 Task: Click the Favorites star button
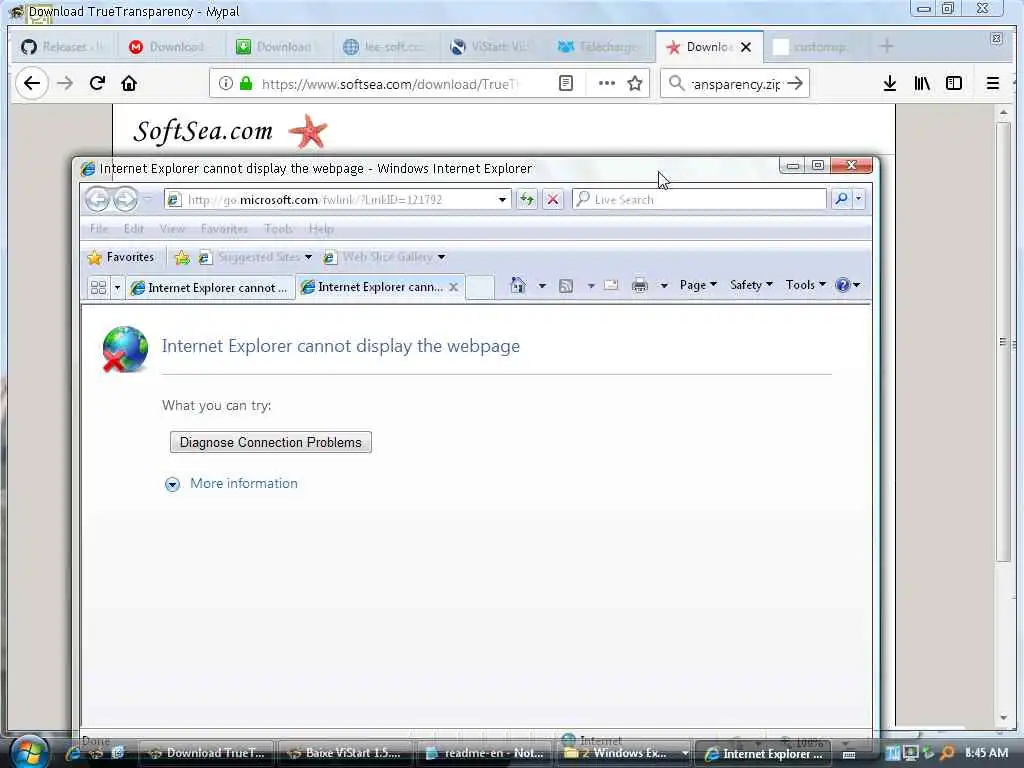point(121,257)
